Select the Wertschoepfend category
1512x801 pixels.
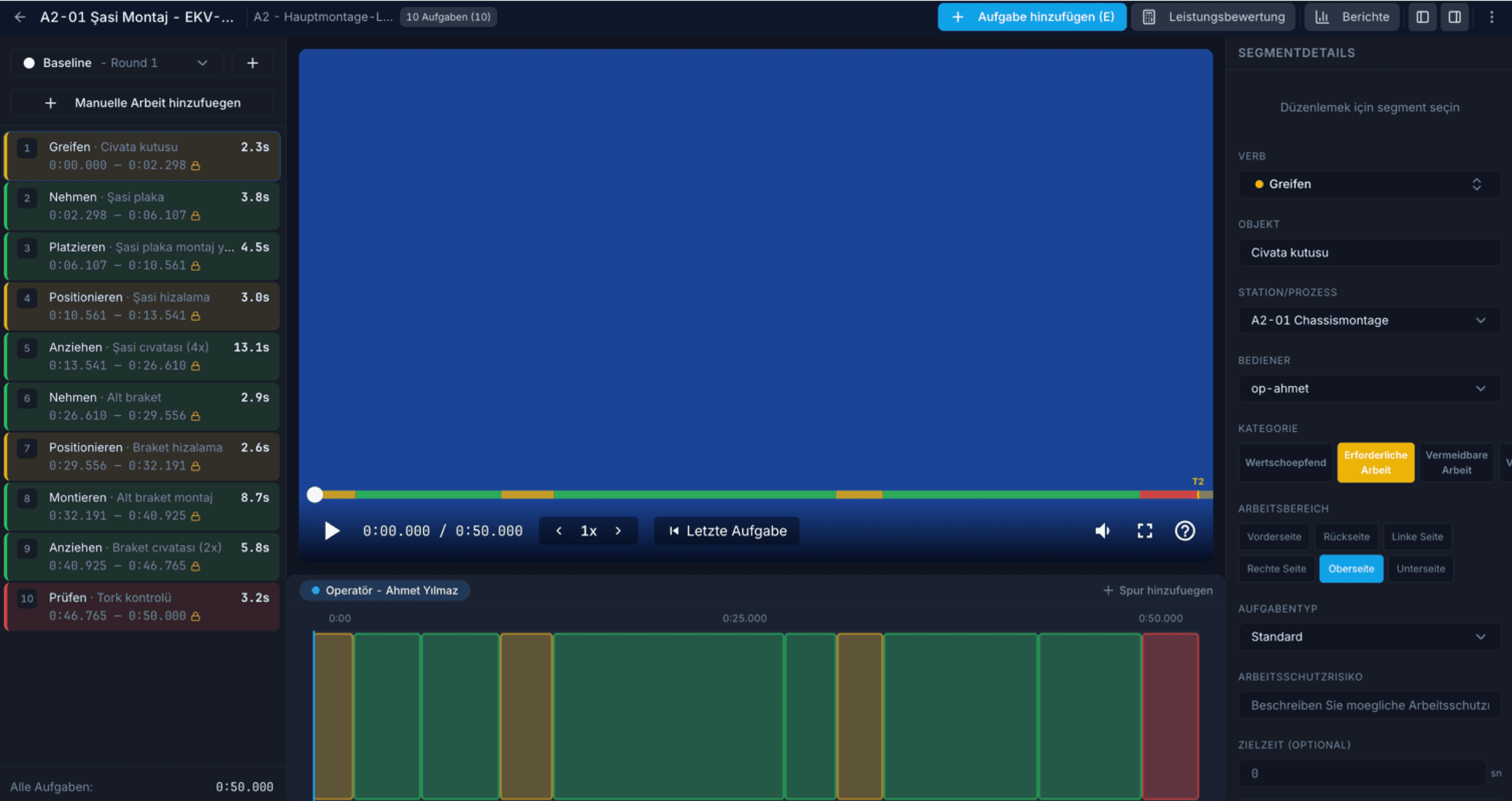pyautogui.click(x=1285, y=462)
